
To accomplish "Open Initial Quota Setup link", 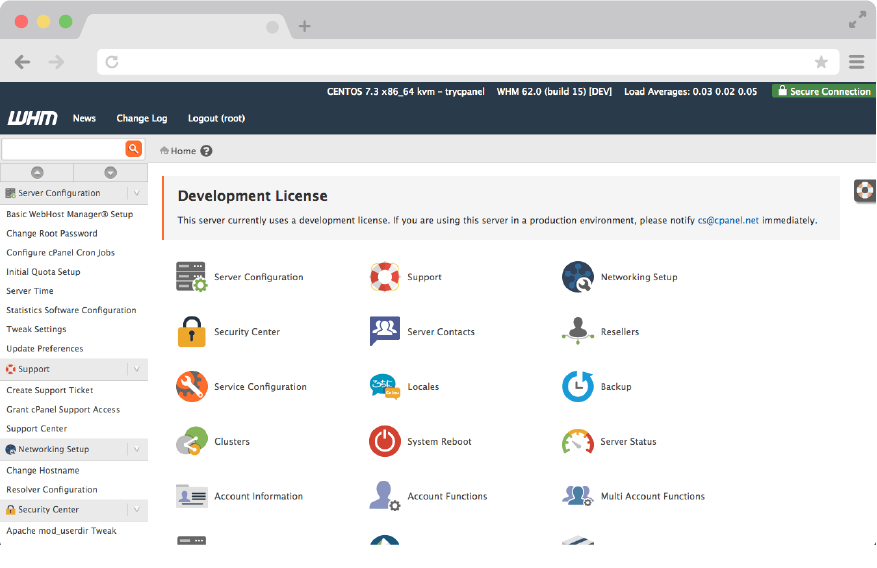I will [43, 272].
